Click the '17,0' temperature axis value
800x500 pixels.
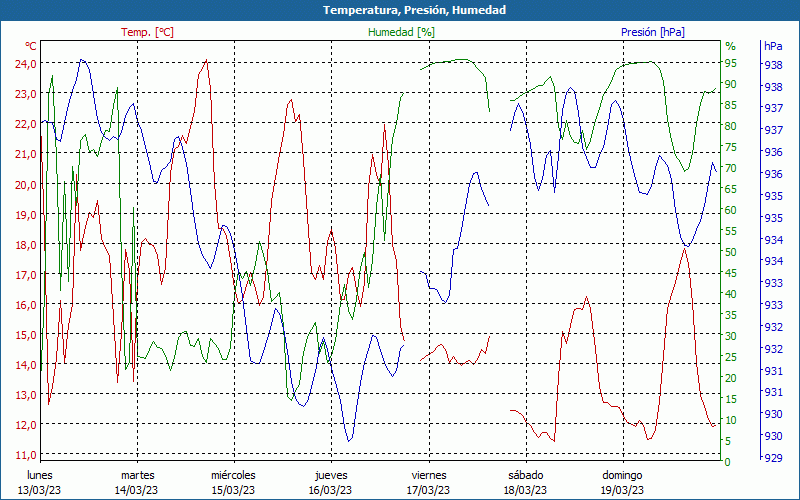pos(26,274)
